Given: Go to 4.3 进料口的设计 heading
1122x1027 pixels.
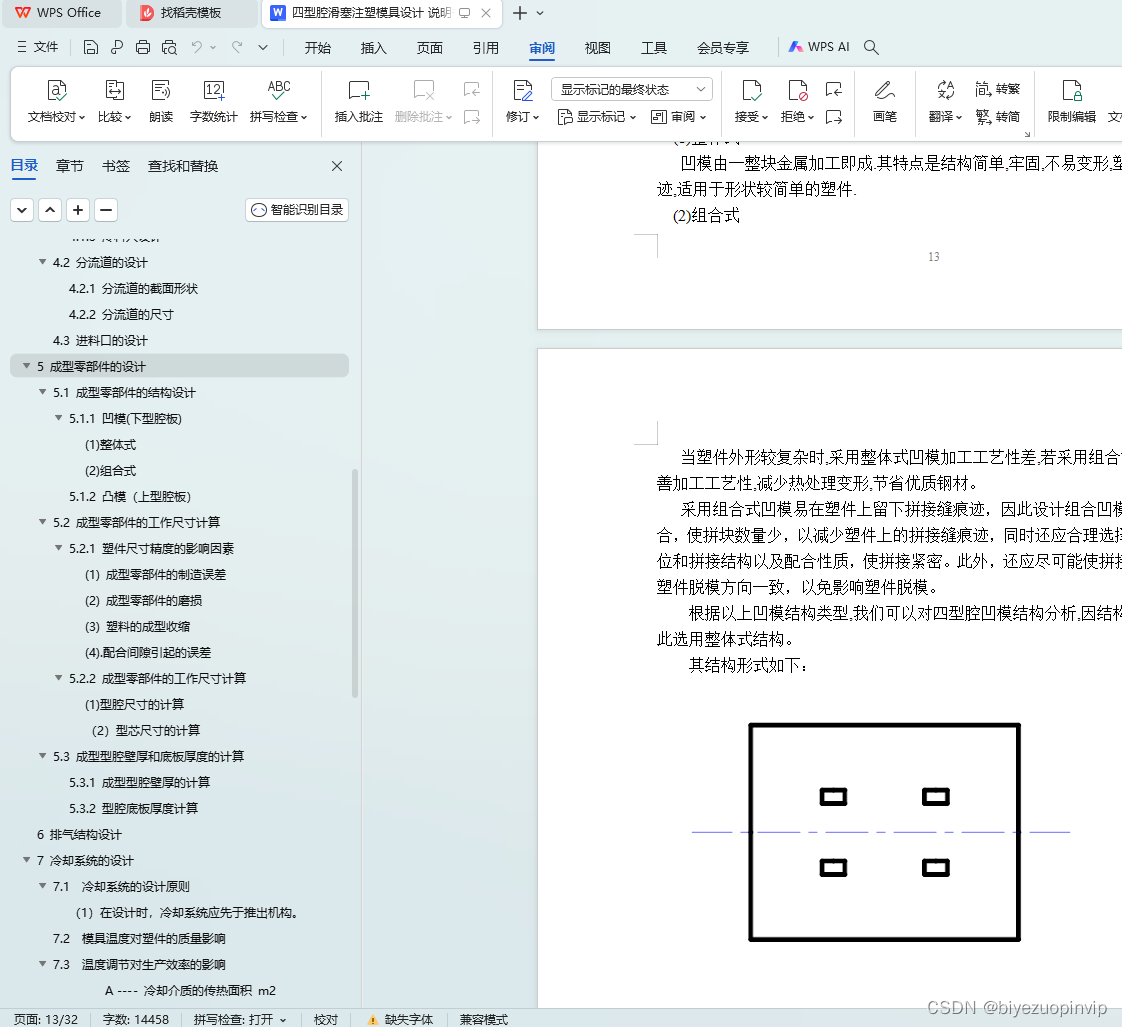Looking at the screenshot, I should (x=100, y=341).
